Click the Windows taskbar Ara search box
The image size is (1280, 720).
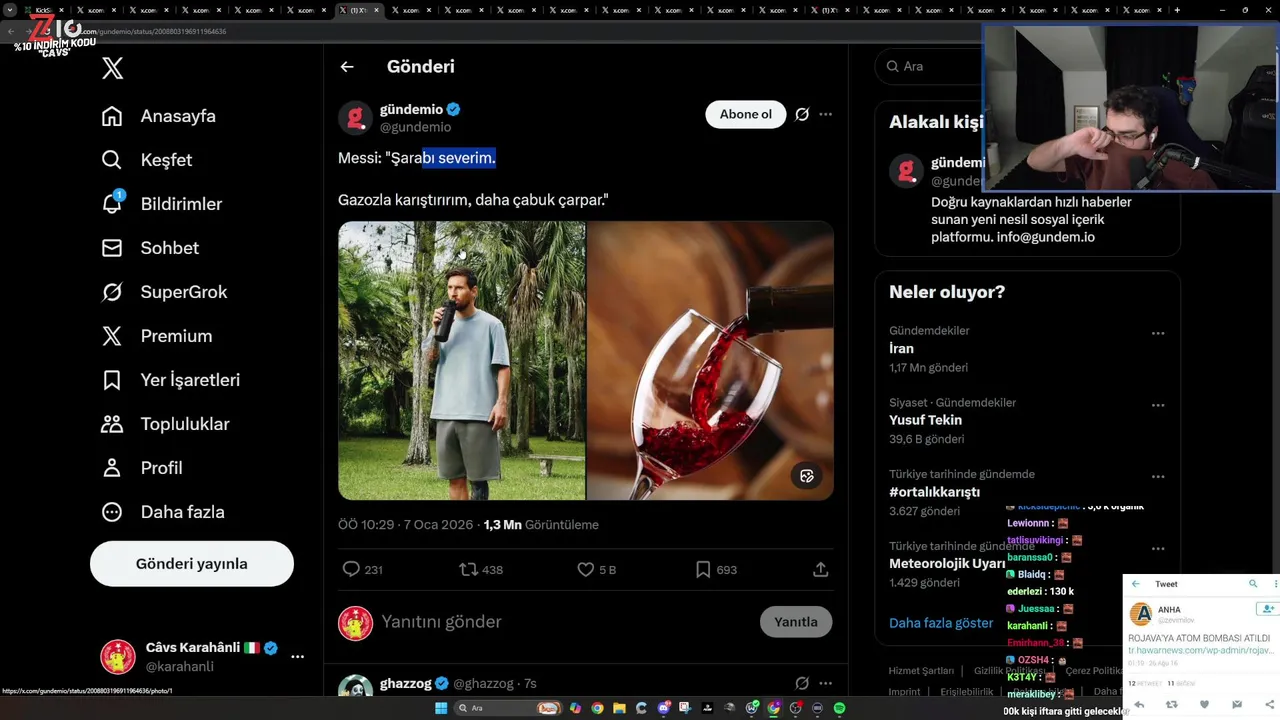point(508,708)
